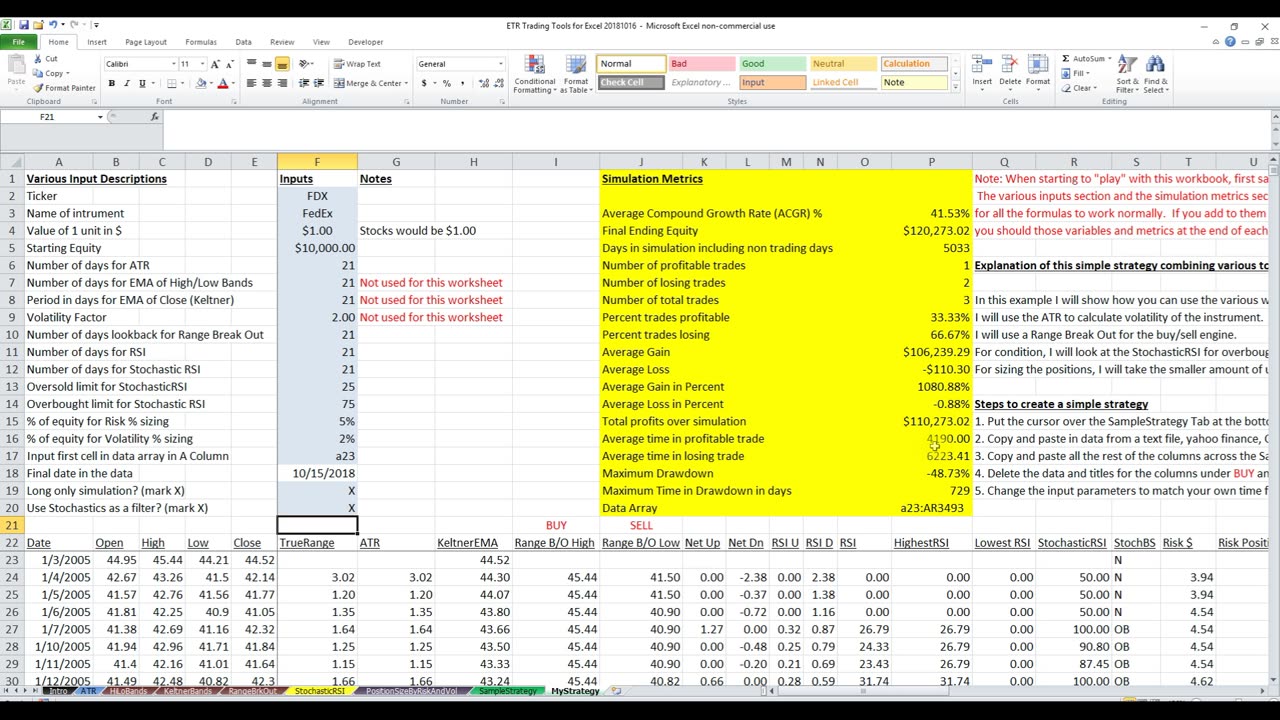Click the Middle Align icon
The height and width of the screenshot is (720, 1280).
(x=267, y=64)
